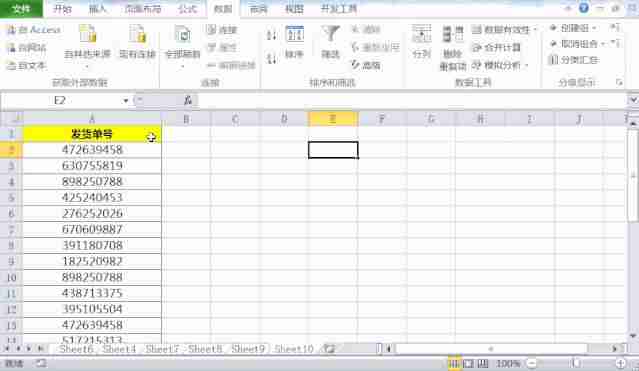This screenshot has height=371, width=639.
Task: Switch to the Home (开始) tab
Action: pos(62,9)
